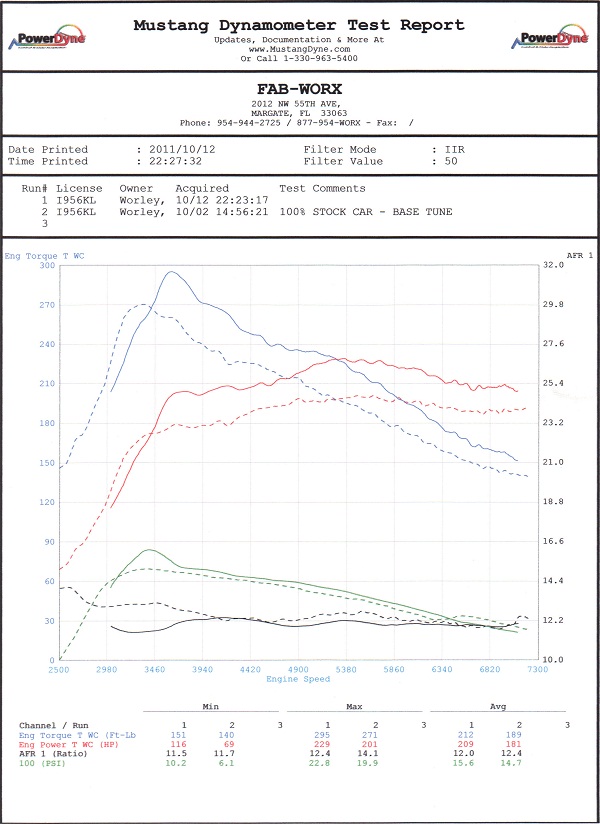
Task: Click average PSI value 15.6
Action: coord(463,764)
